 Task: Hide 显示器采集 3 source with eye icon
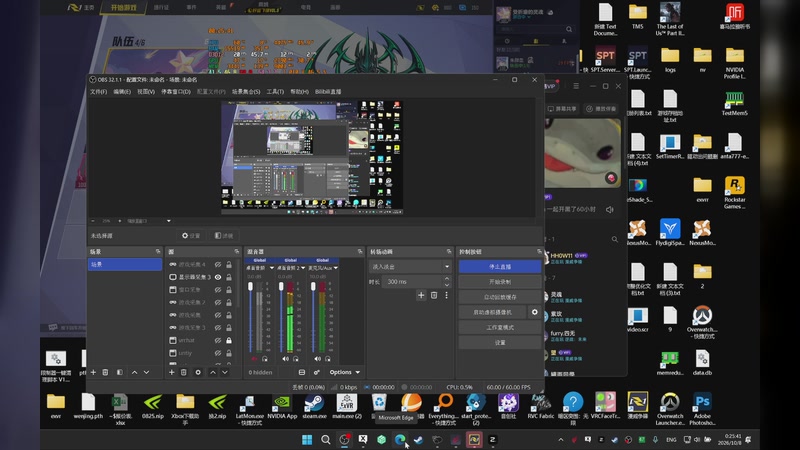pos(218,277)
